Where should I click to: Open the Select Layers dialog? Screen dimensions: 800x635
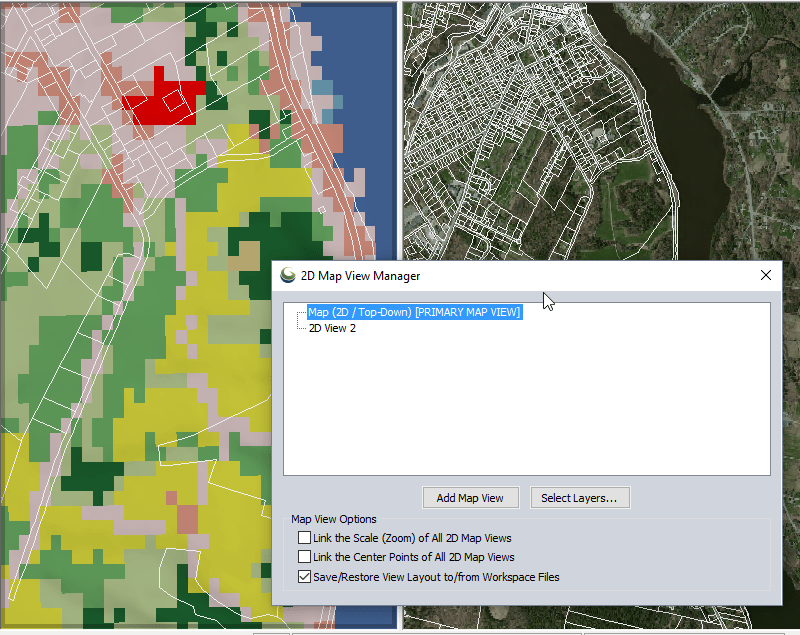580,497
